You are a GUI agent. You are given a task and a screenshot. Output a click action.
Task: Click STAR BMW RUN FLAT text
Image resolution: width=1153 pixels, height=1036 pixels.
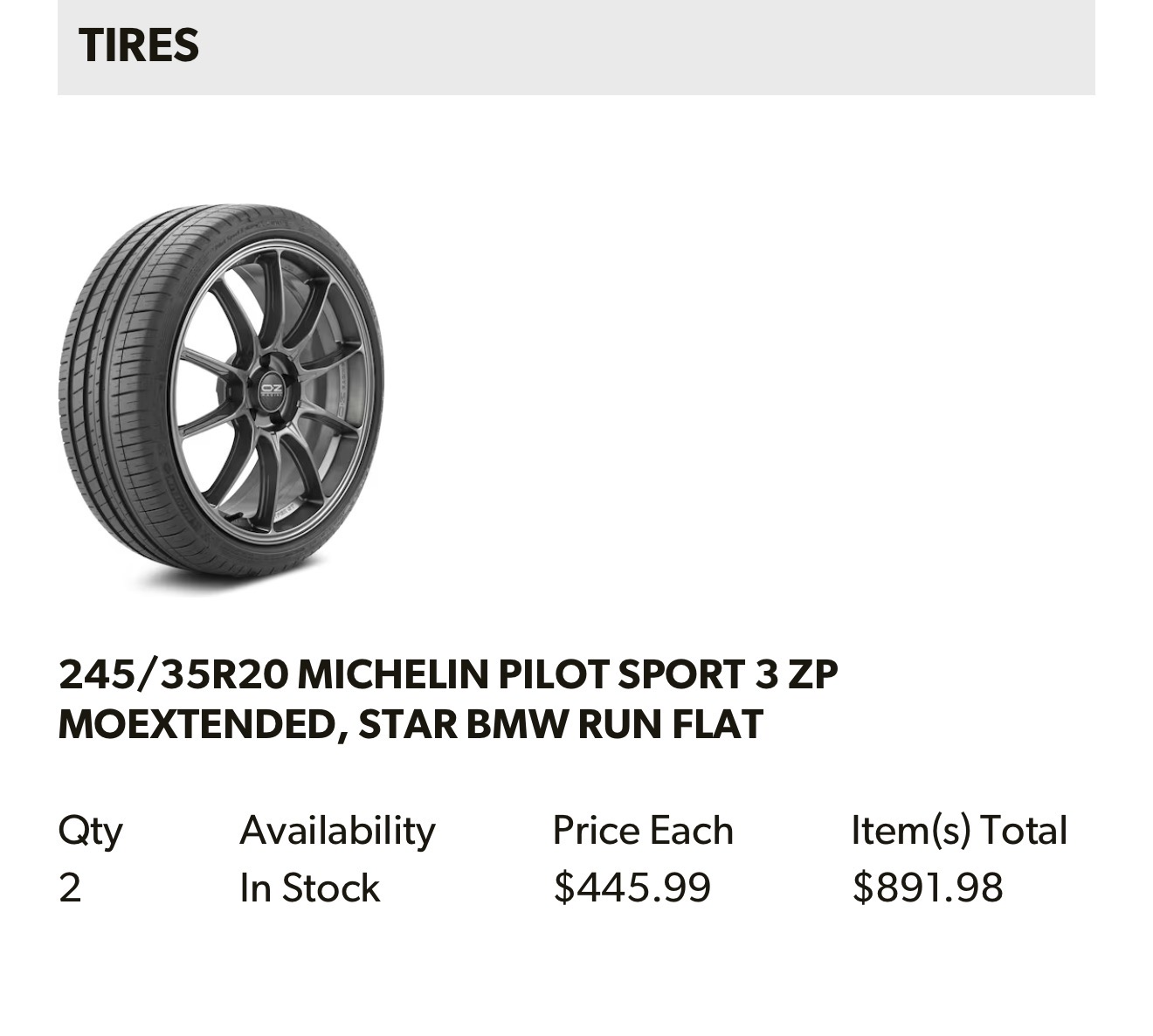[560, 725]
